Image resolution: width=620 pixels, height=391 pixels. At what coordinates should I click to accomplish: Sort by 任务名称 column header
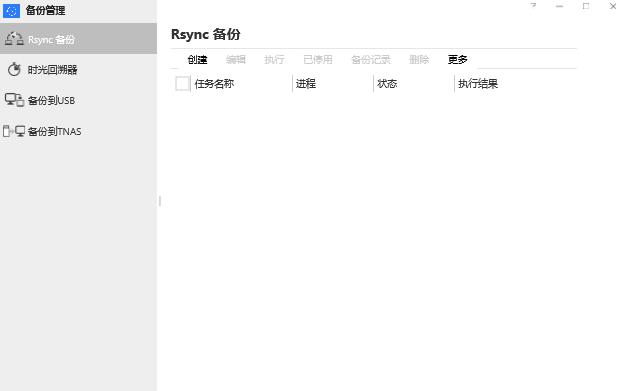click(x=214, y=83)
